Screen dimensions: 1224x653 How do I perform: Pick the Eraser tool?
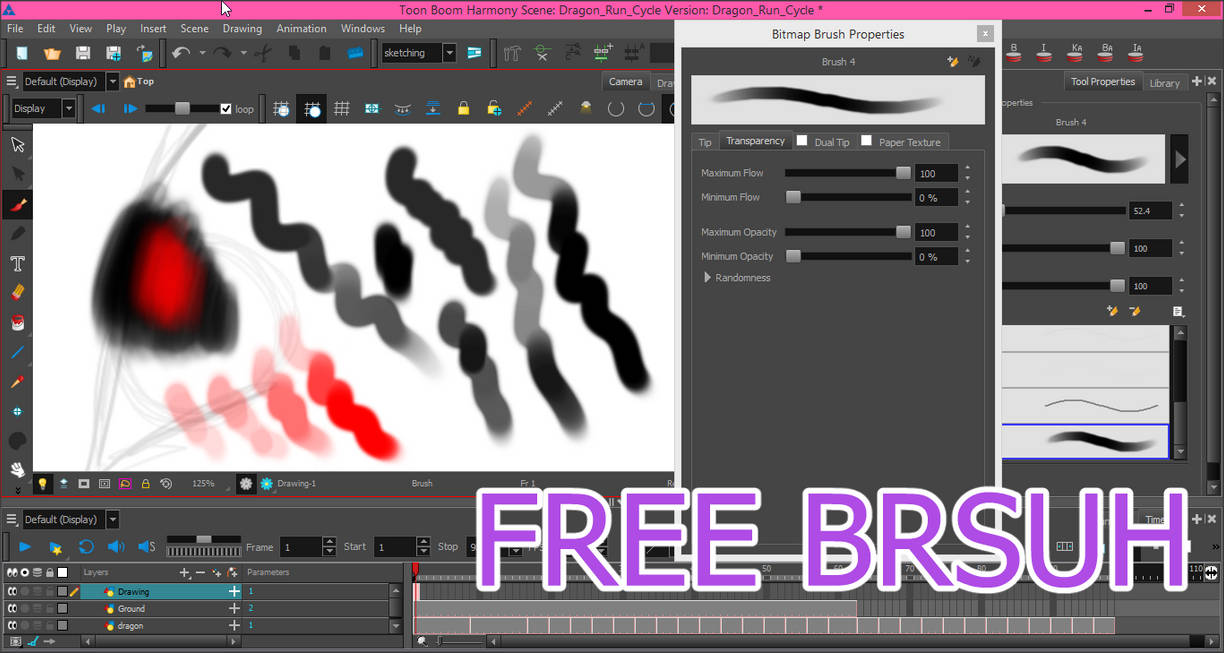pos(17,292)
